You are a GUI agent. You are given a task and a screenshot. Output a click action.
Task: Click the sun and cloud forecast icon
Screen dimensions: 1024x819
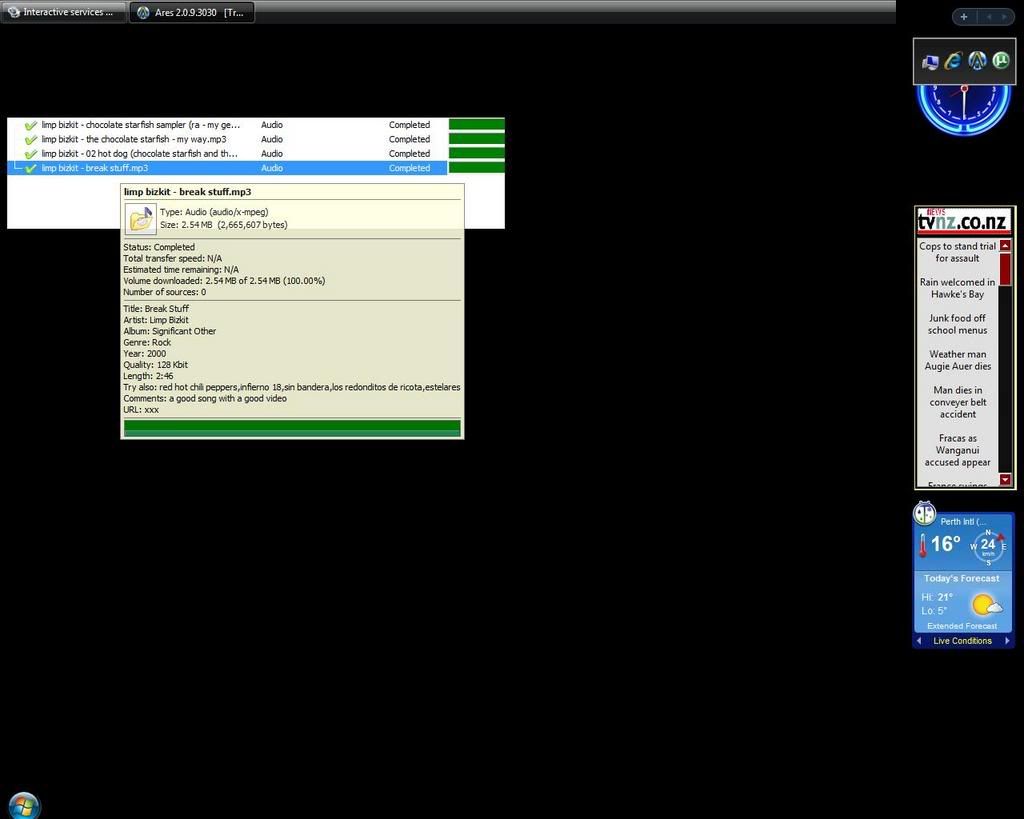[985, 604]
